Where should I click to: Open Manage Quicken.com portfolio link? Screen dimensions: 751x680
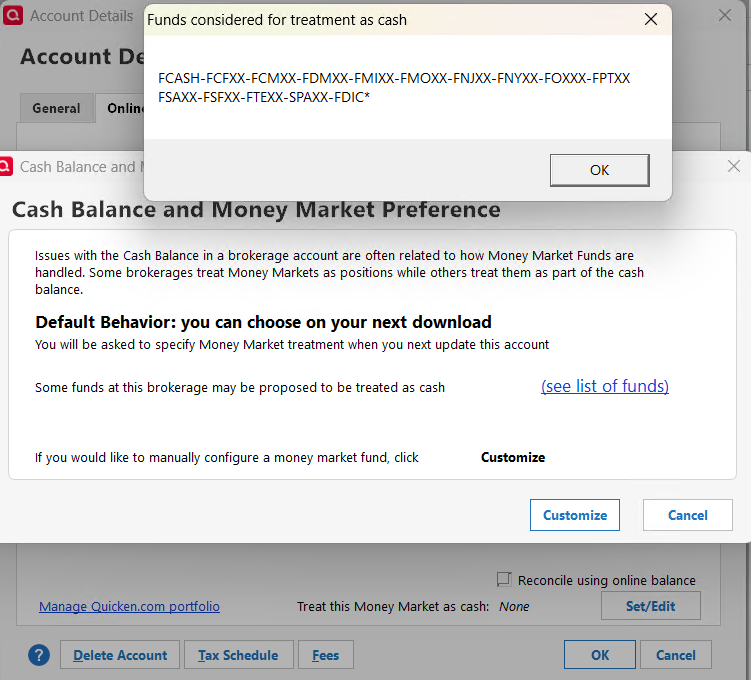pyautogui.click(x=129, y=606)
